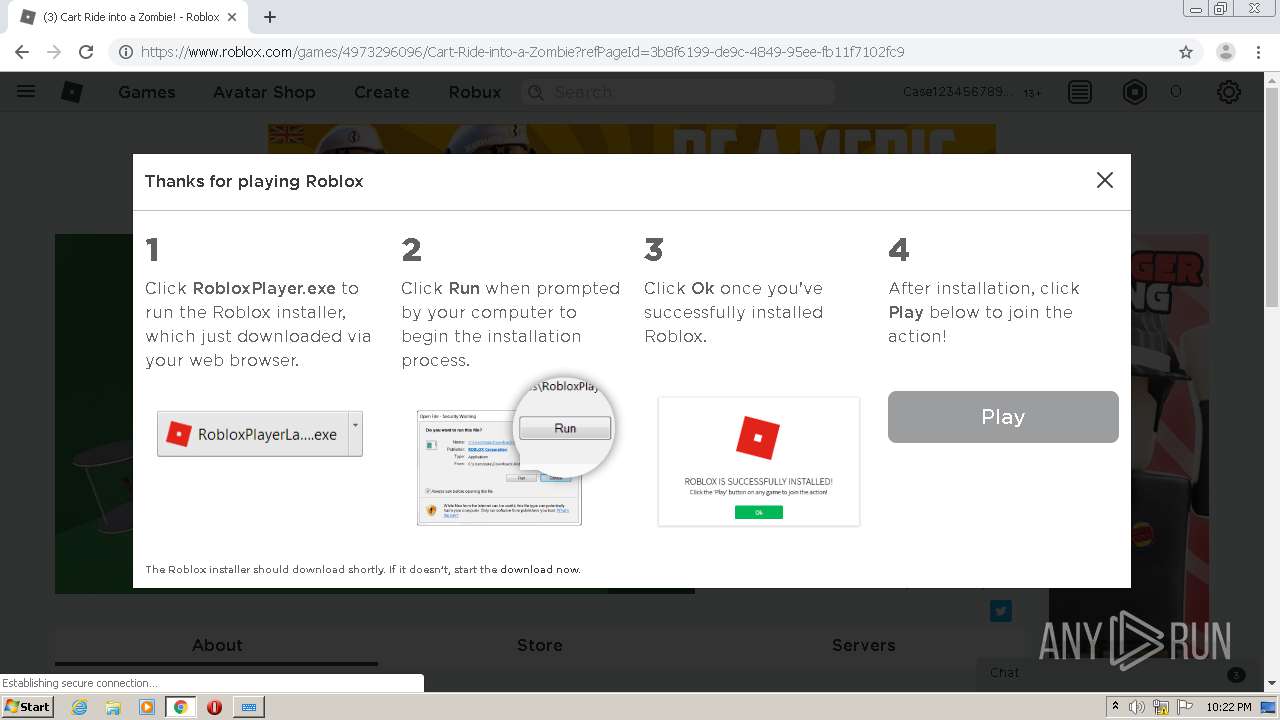Open the Opera taskbar icon
The image size is (1280, 720).
(x=214, y=707)
